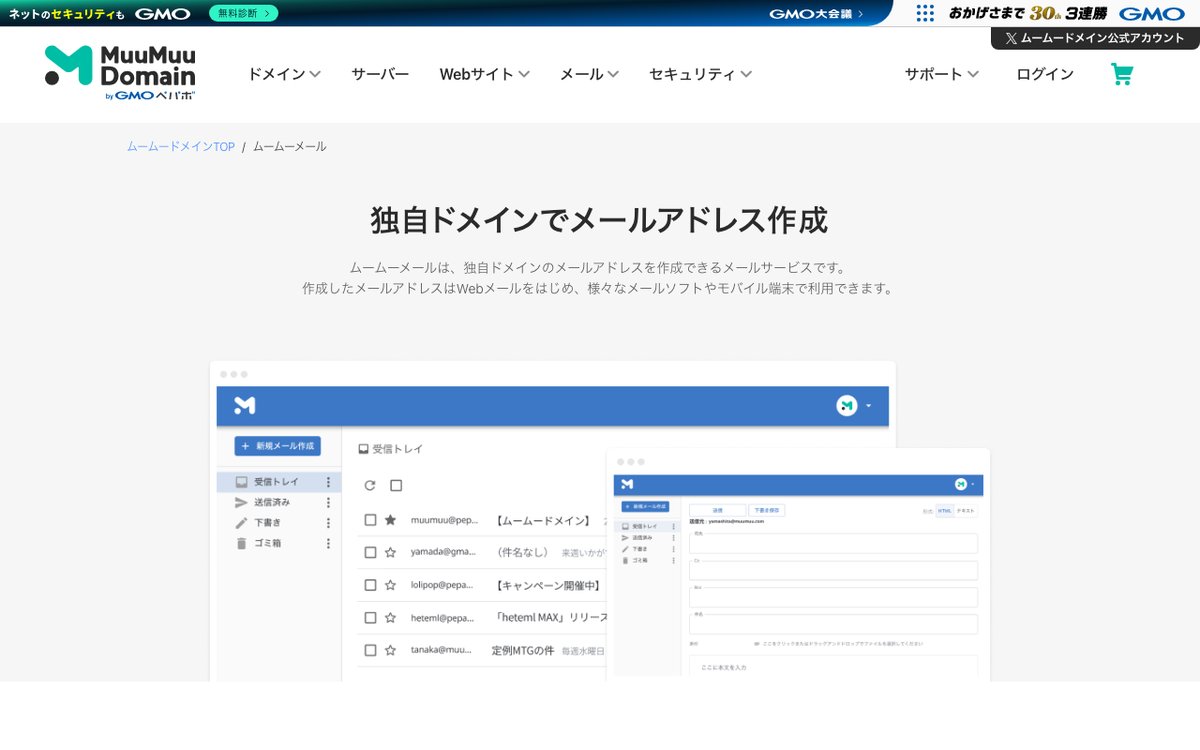Click the GMO logo at top right
The height and width of the screenshot is (750, 1200).
[x=1152, y=13]
